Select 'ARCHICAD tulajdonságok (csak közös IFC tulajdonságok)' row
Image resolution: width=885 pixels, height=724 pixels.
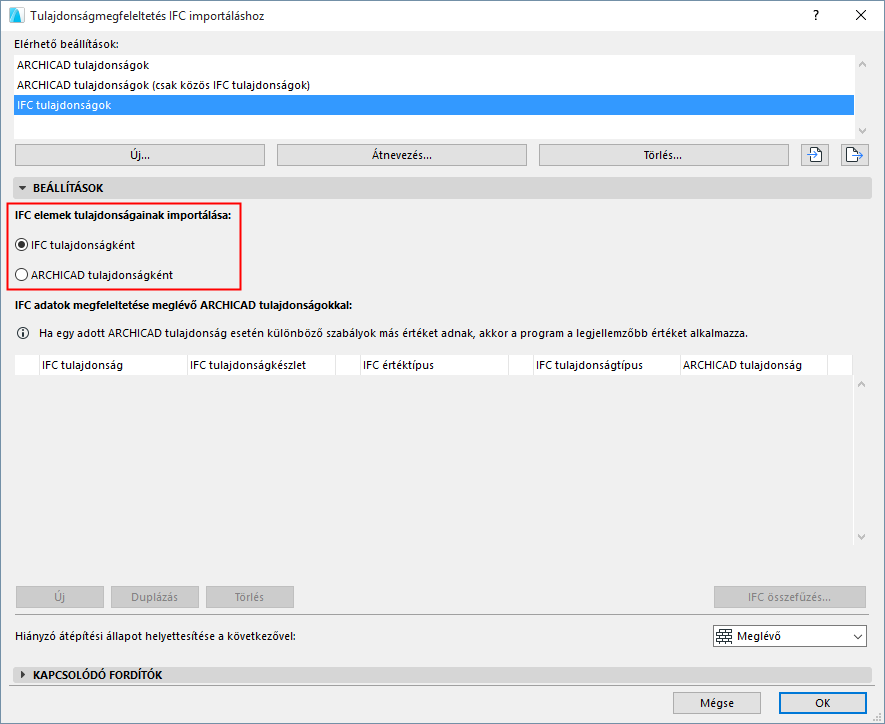click(x=433, y=85)
